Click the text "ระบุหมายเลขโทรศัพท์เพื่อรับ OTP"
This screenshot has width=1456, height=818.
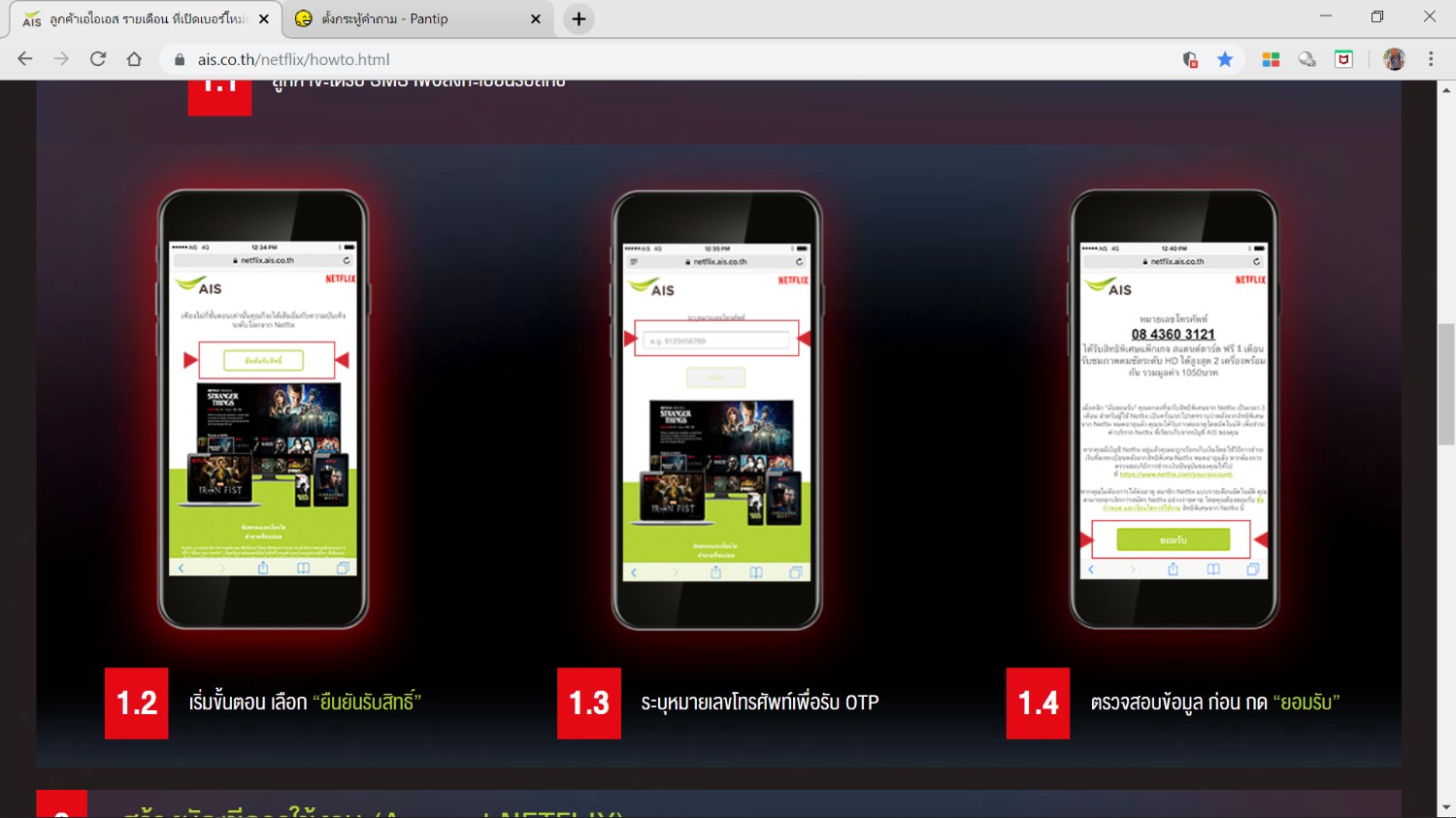coord(760,703)
